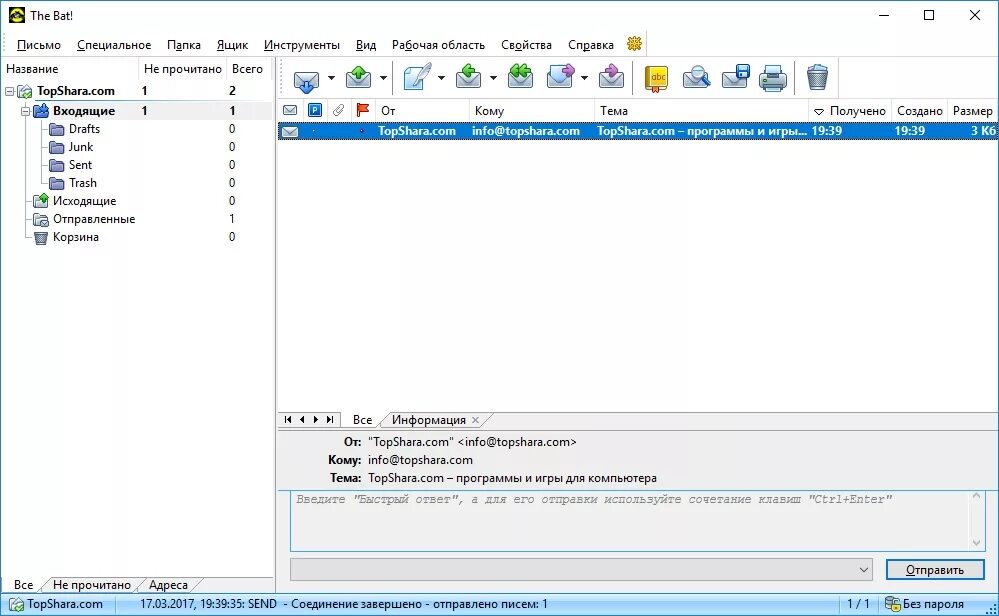The height and width of the screenshot is (616, 999).
Task: Open the Send queued mail dropdown arrow
Action: click(x=384, y=78)
